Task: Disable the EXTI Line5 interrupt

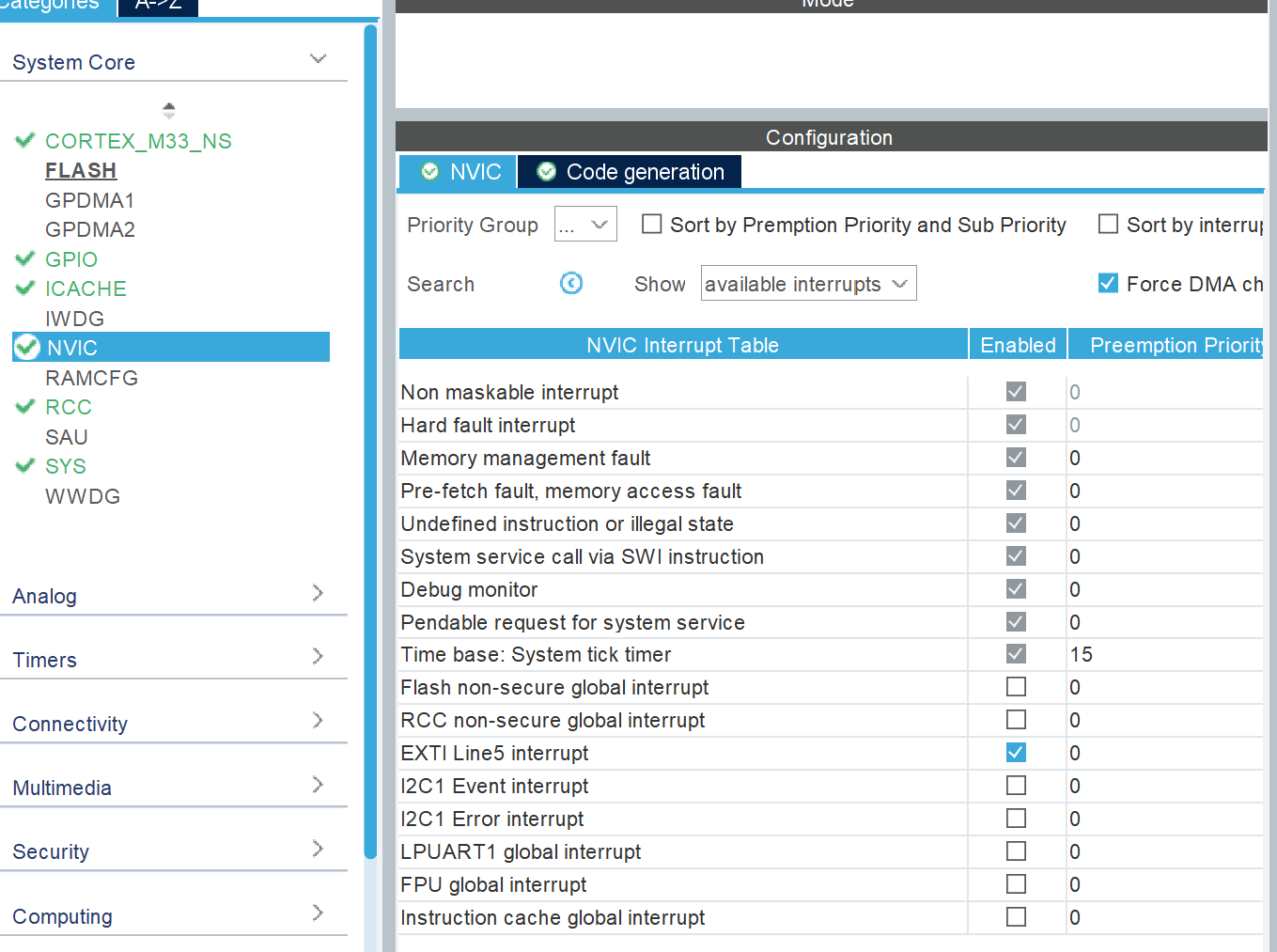Action: tap(1015, 752)
